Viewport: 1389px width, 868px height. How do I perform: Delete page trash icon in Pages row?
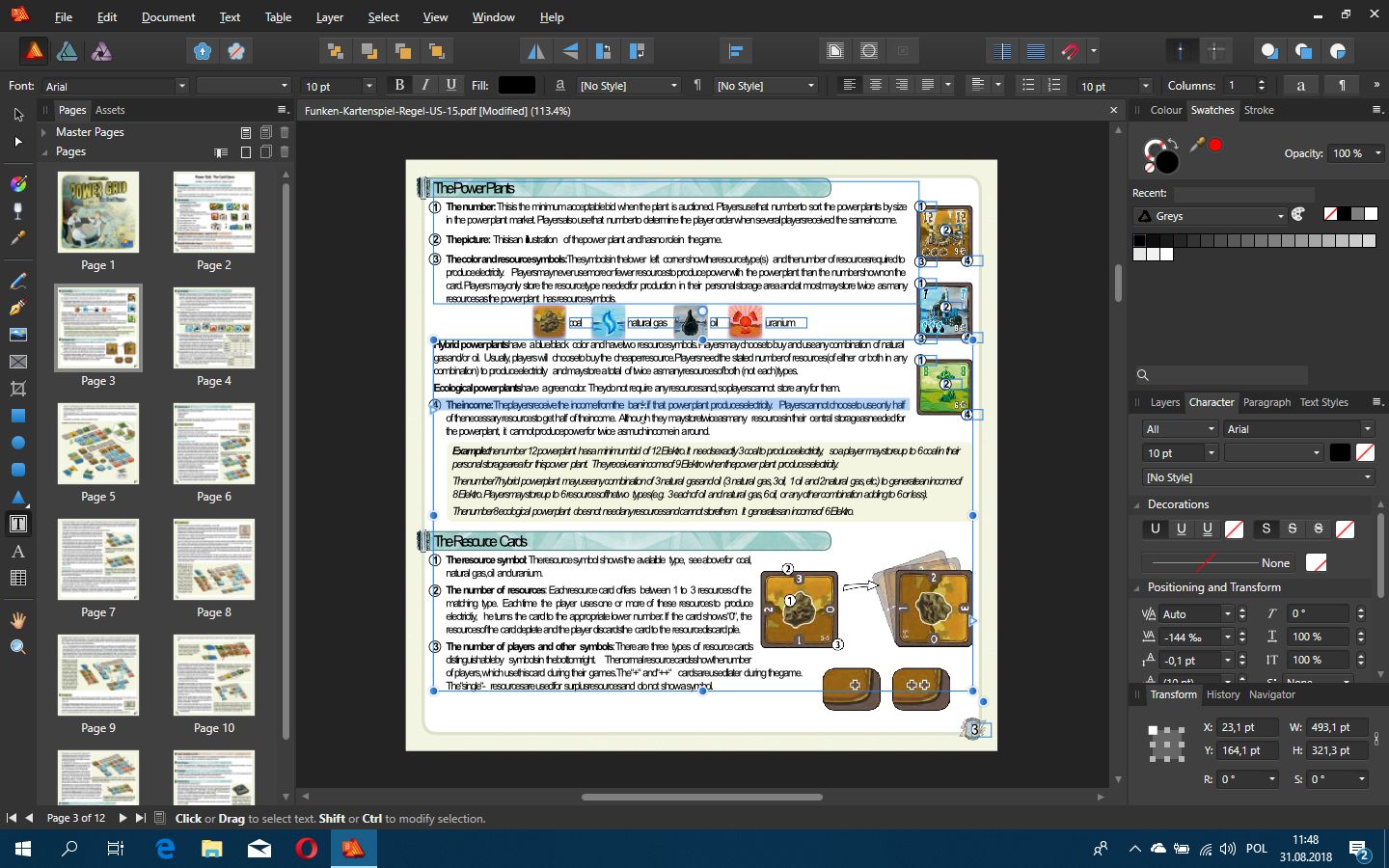pyautogui.click(x=285, y=151)
